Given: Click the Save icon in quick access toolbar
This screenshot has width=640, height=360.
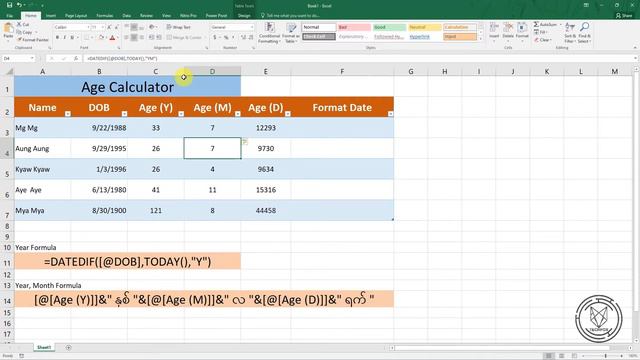Looking at the screenshot, I should pos(9,5).
